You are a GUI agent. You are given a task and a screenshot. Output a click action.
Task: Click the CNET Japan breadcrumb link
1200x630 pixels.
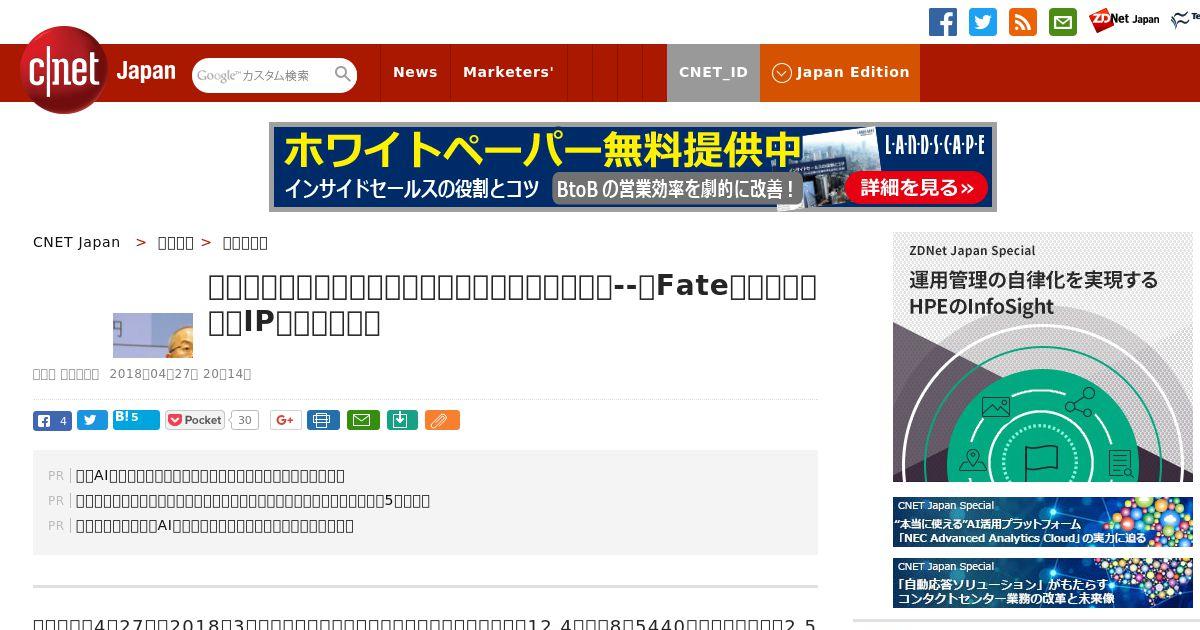tap(77, 242)
